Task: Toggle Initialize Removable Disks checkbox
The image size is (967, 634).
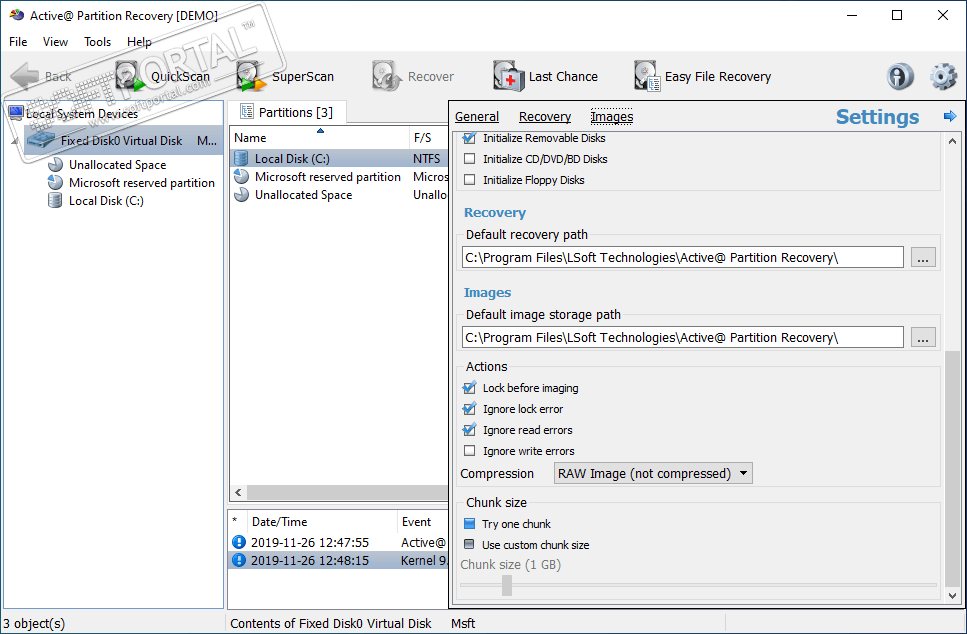Action: coord(469,138)
